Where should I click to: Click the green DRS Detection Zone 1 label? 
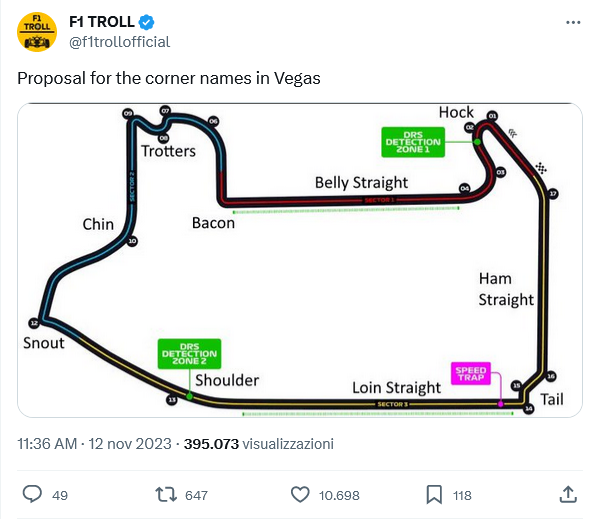point(413,142)
